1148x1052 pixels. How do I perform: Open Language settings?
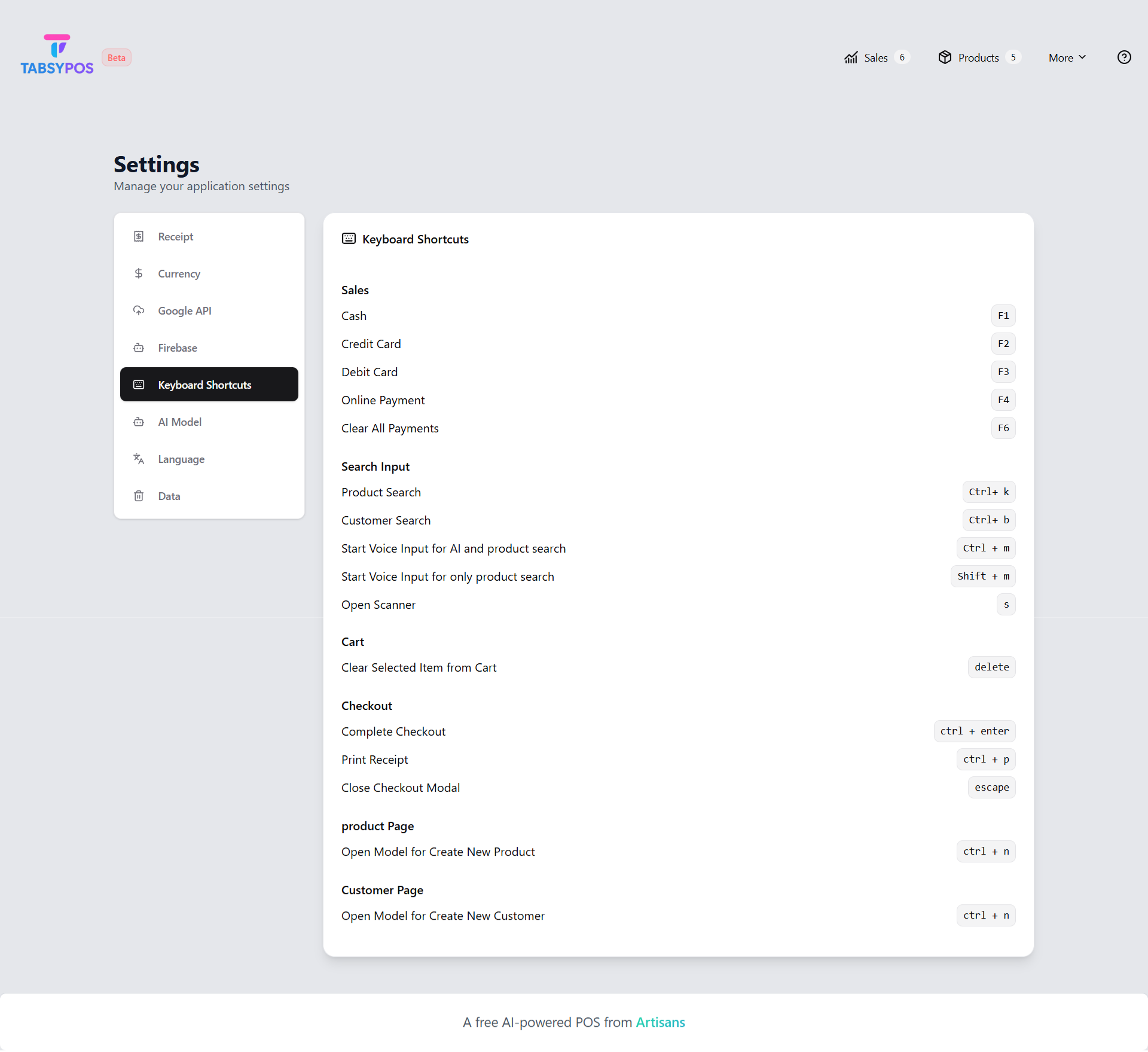(209, 459)
